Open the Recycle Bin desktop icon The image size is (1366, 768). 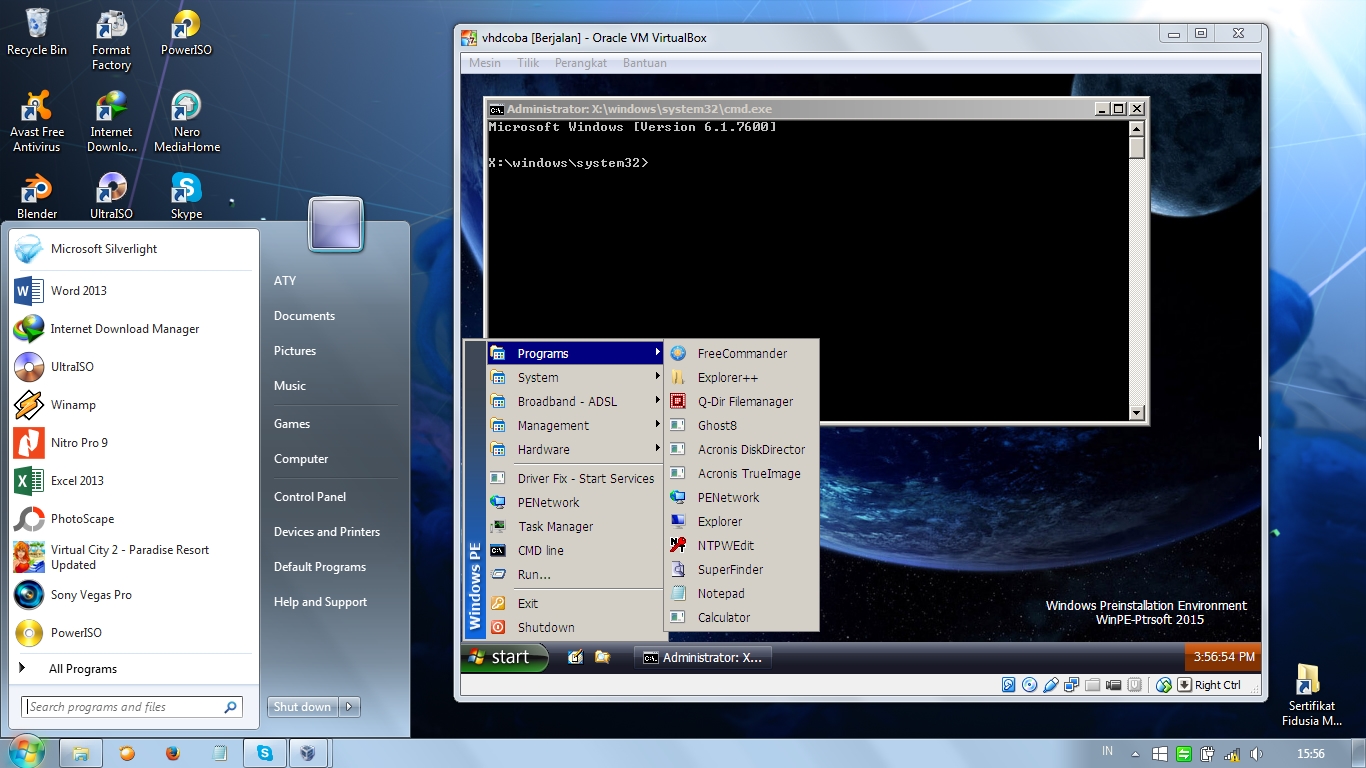(37, 32)
